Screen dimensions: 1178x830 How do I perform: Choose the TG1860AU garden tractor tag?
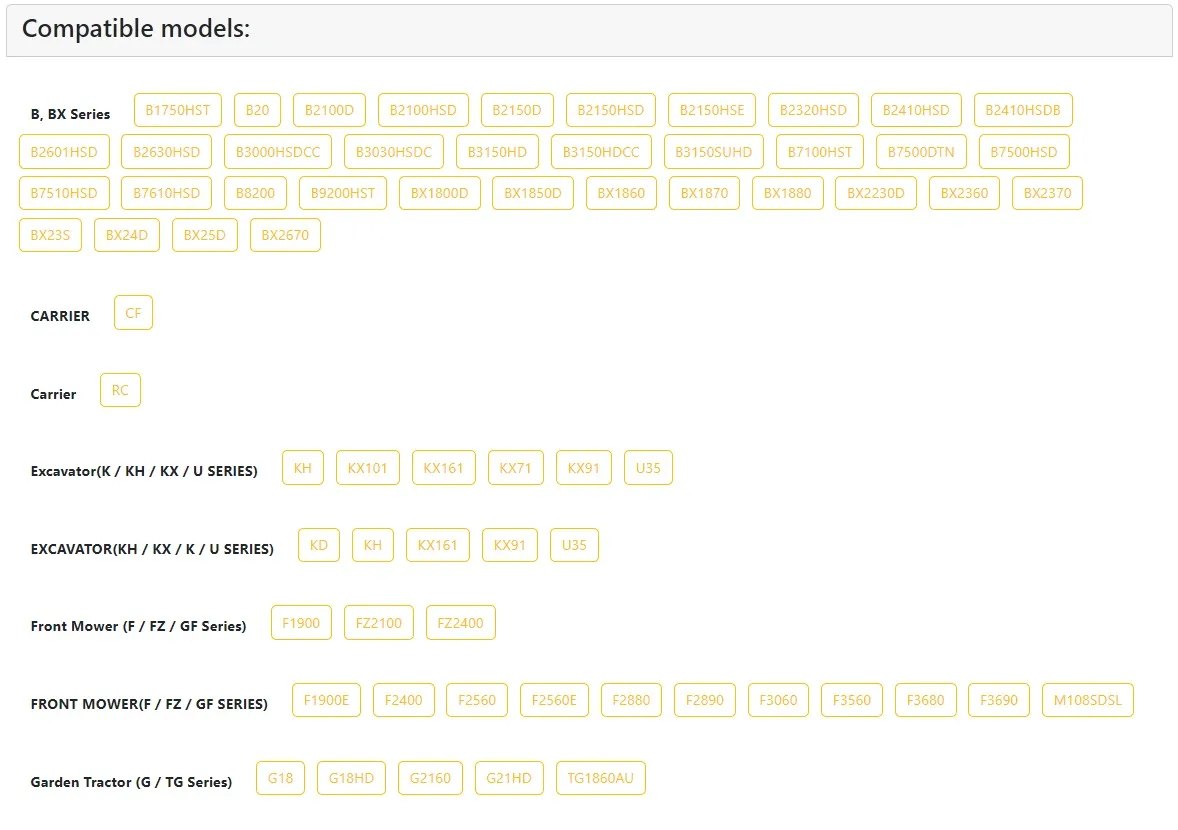600,778
